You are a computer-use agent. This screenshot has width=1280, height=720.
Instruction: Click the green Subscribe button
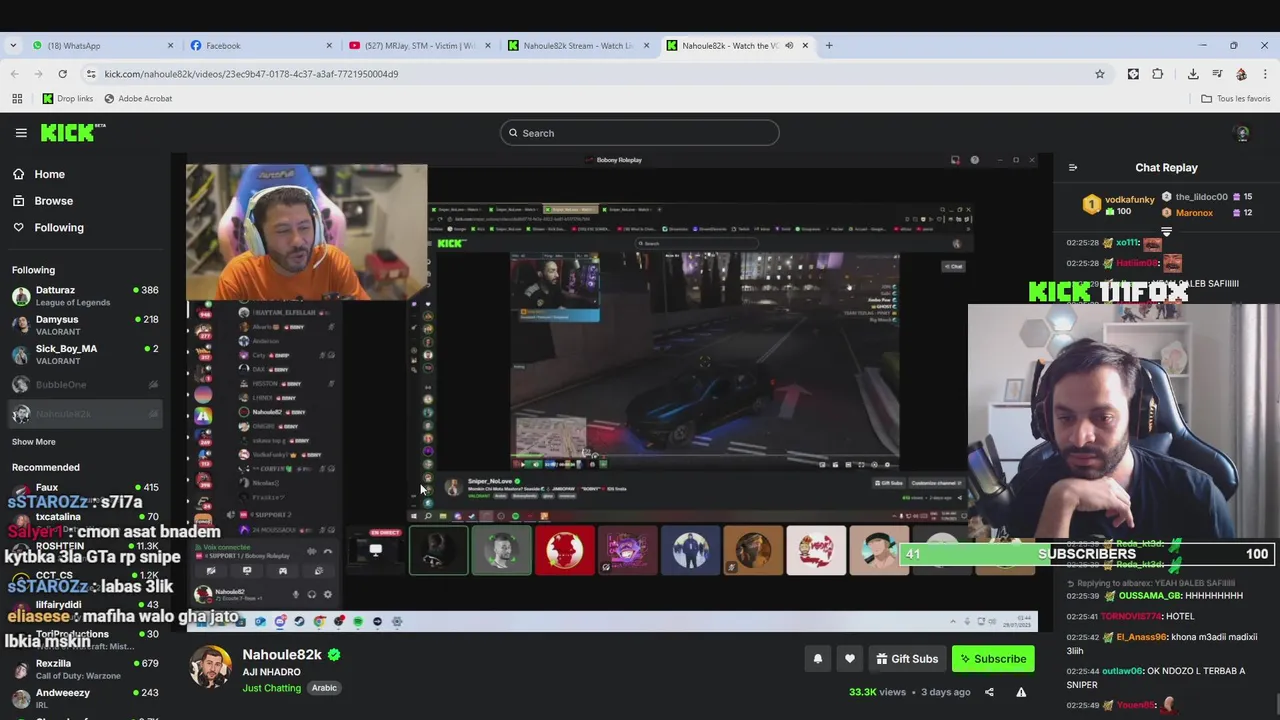pyautogui.click(x=993, y=659)
